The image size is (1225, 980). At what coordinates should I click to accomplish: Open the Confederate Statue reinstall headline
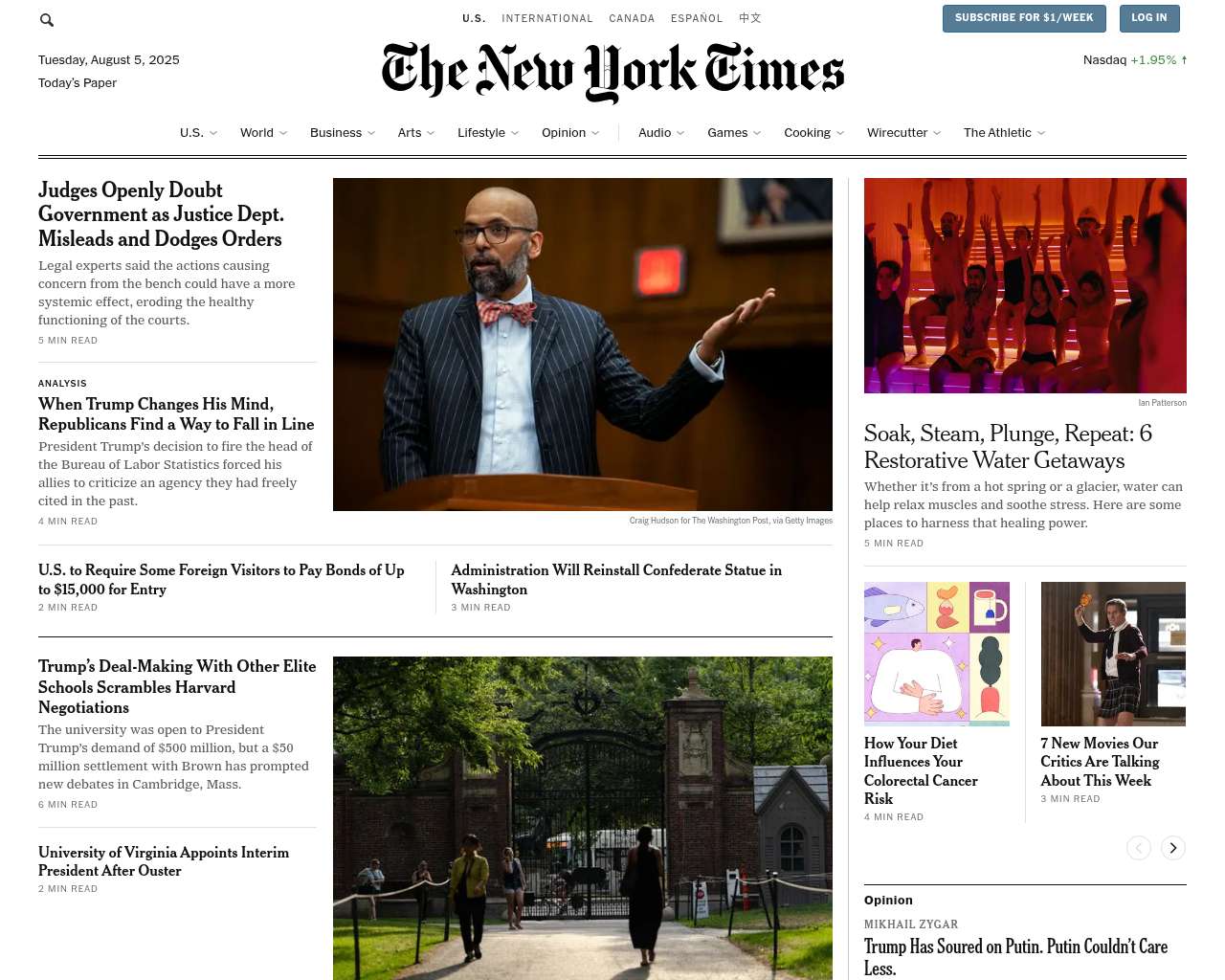pos(616,579)
